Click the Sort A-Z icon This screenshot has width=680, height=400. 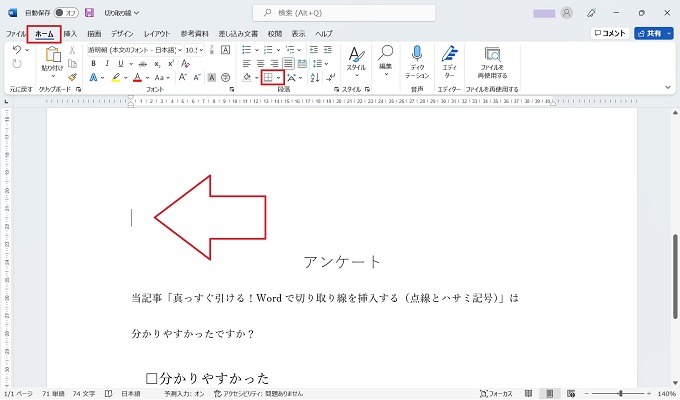315,78
